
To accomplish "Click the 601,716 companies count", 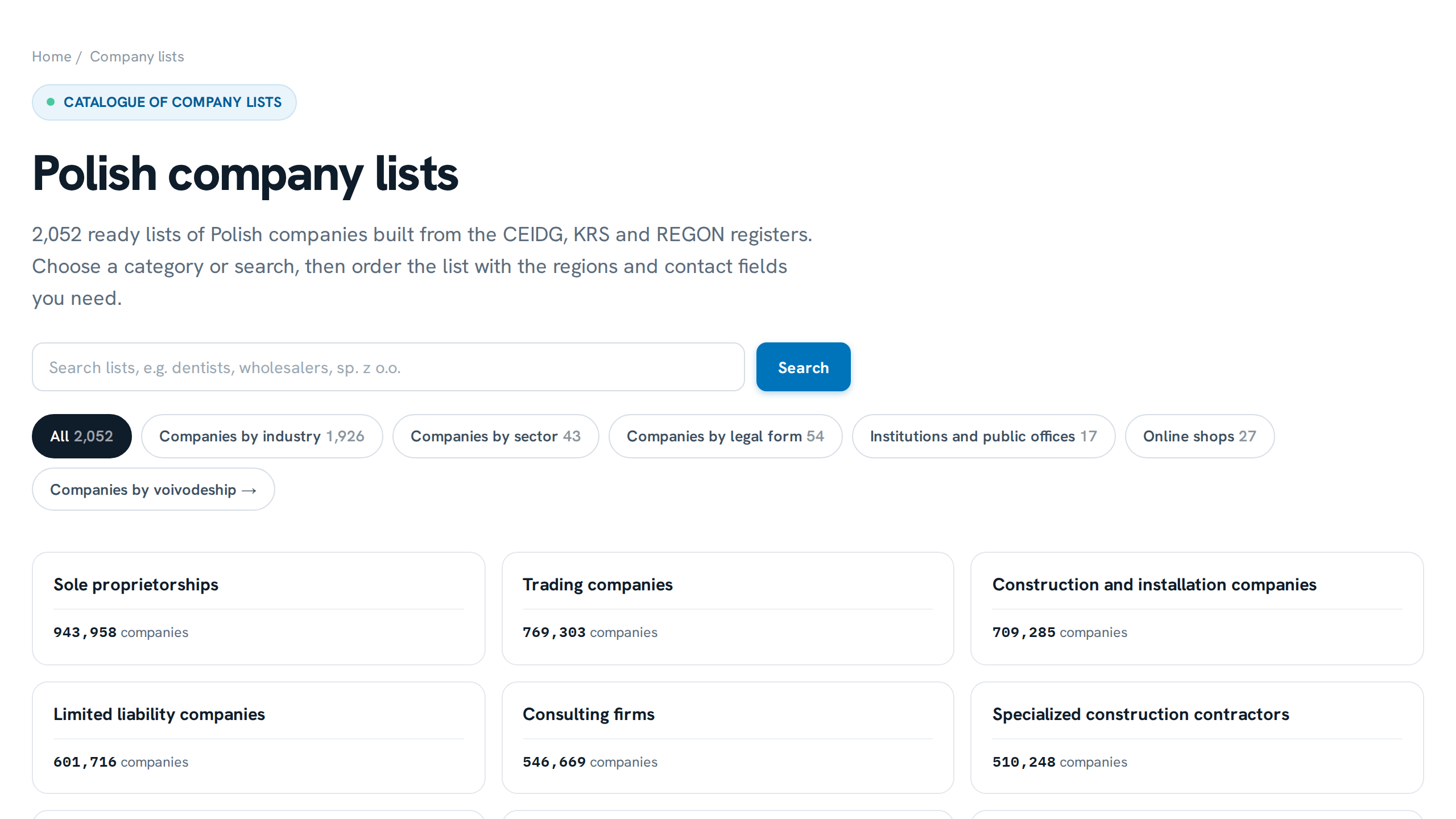I will pyautogui.click(x=121, y=762).
